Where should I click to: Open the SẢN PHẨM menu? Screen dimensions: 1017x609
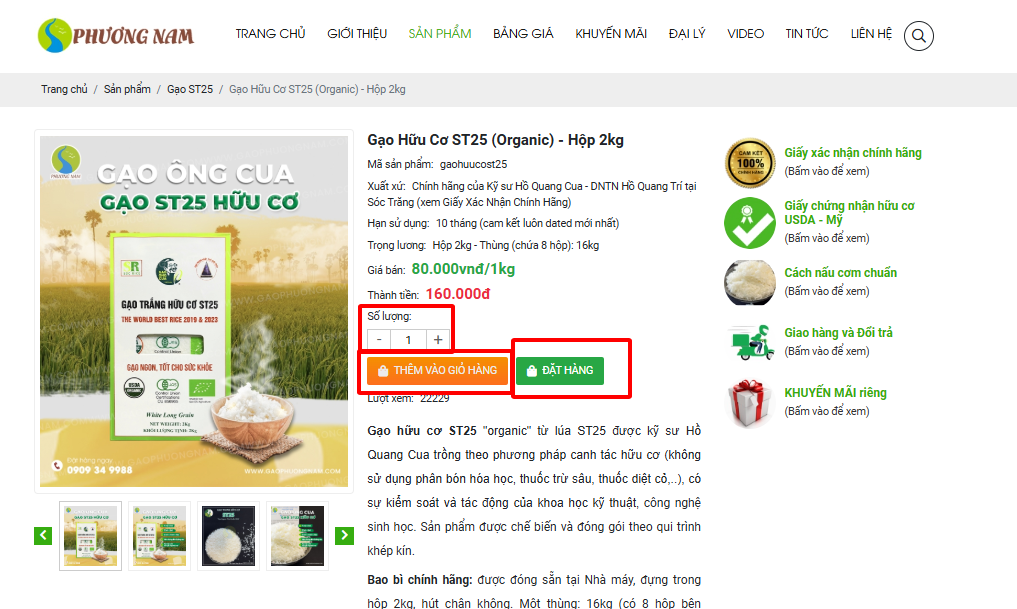440,34
